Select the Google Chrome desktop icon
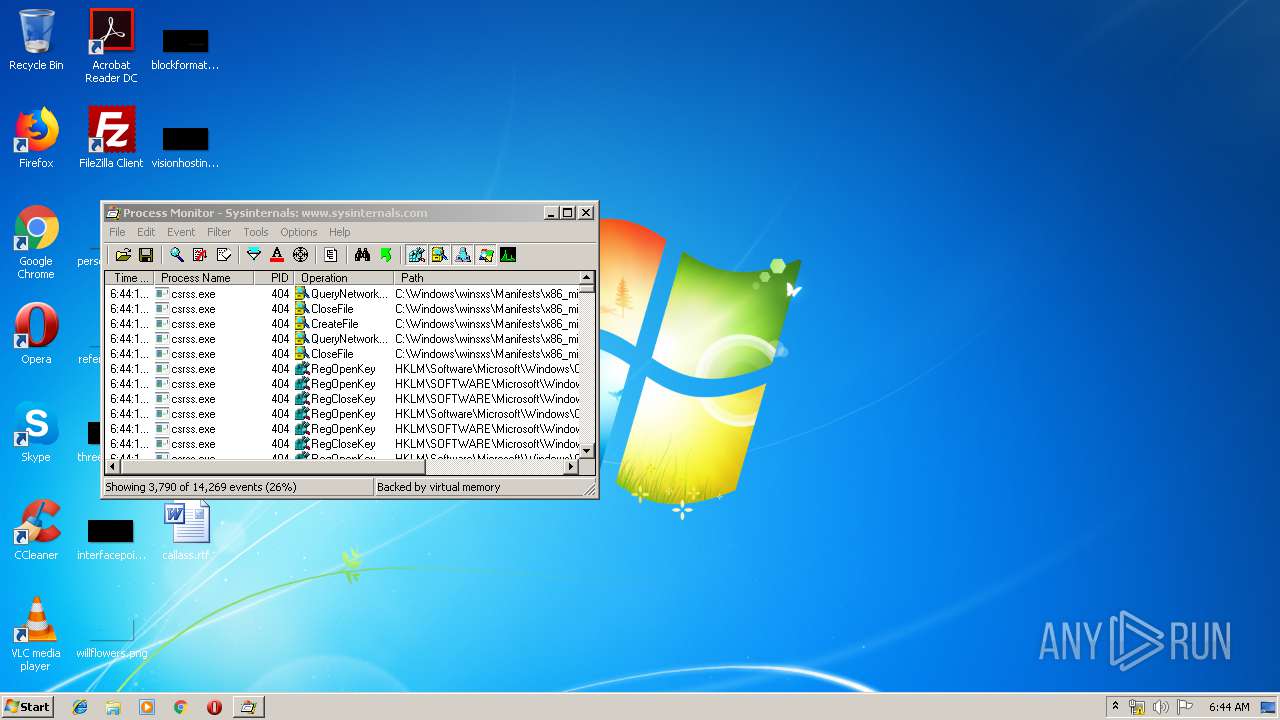Image resolution: width=1280 pixels, height=720 pixels. [x=36, y=243]
